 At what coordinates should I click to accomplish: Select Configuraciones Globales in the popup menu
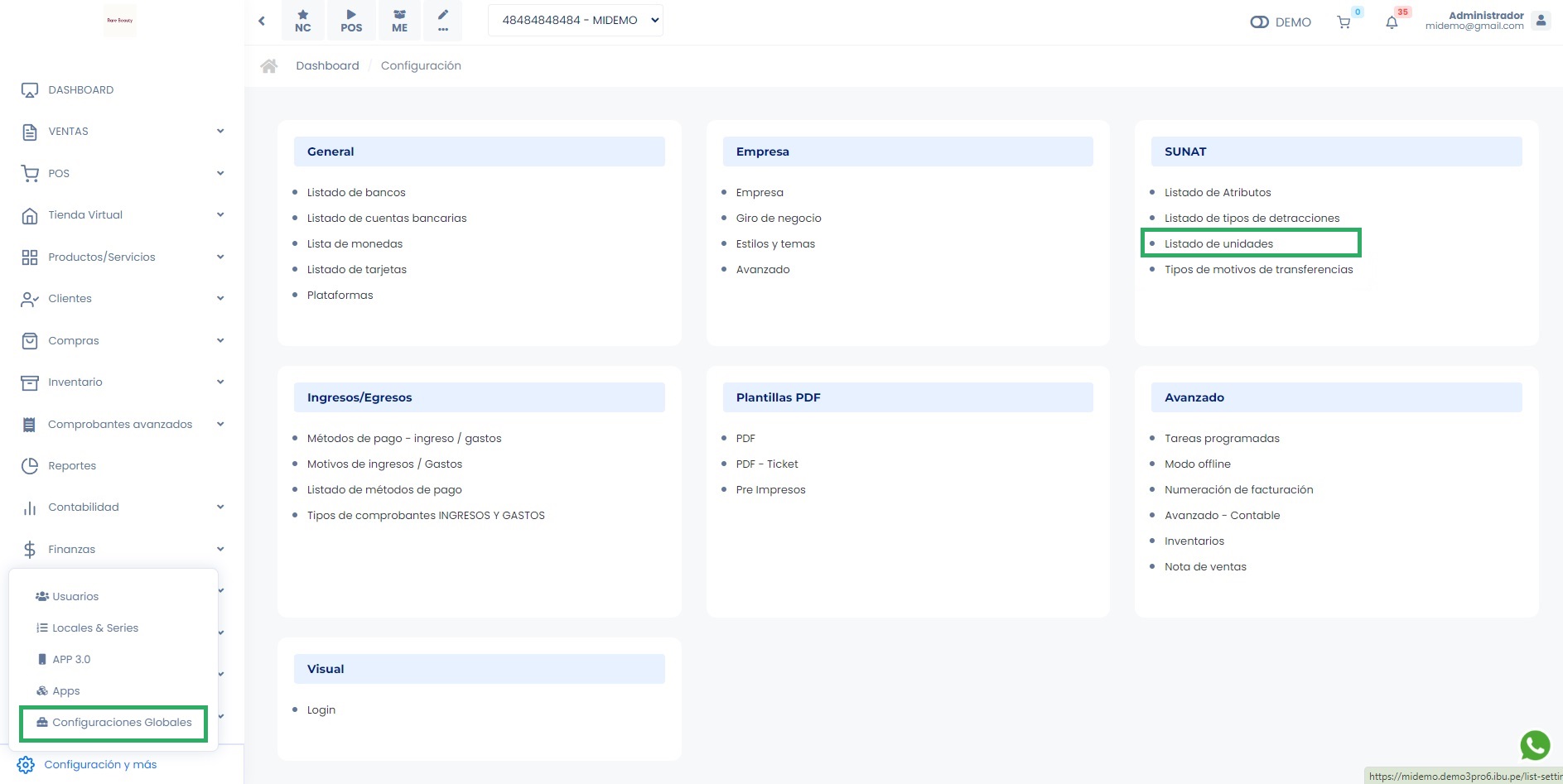(x=122, y=723)
